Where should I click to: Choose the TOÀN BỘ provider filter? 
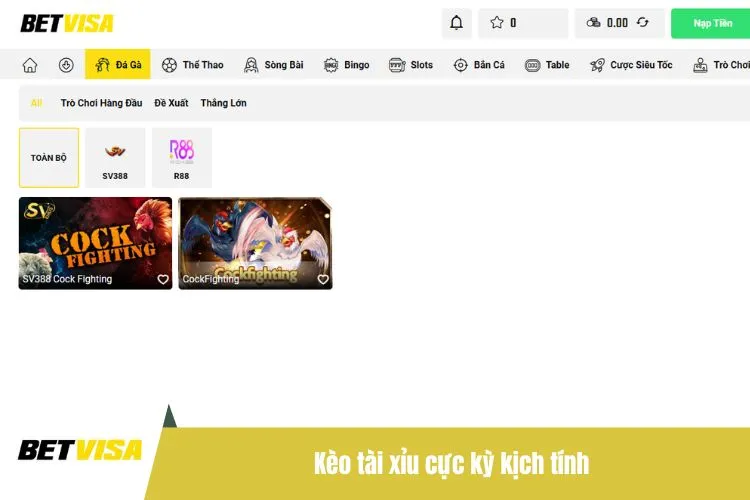[x=49, y=157]
